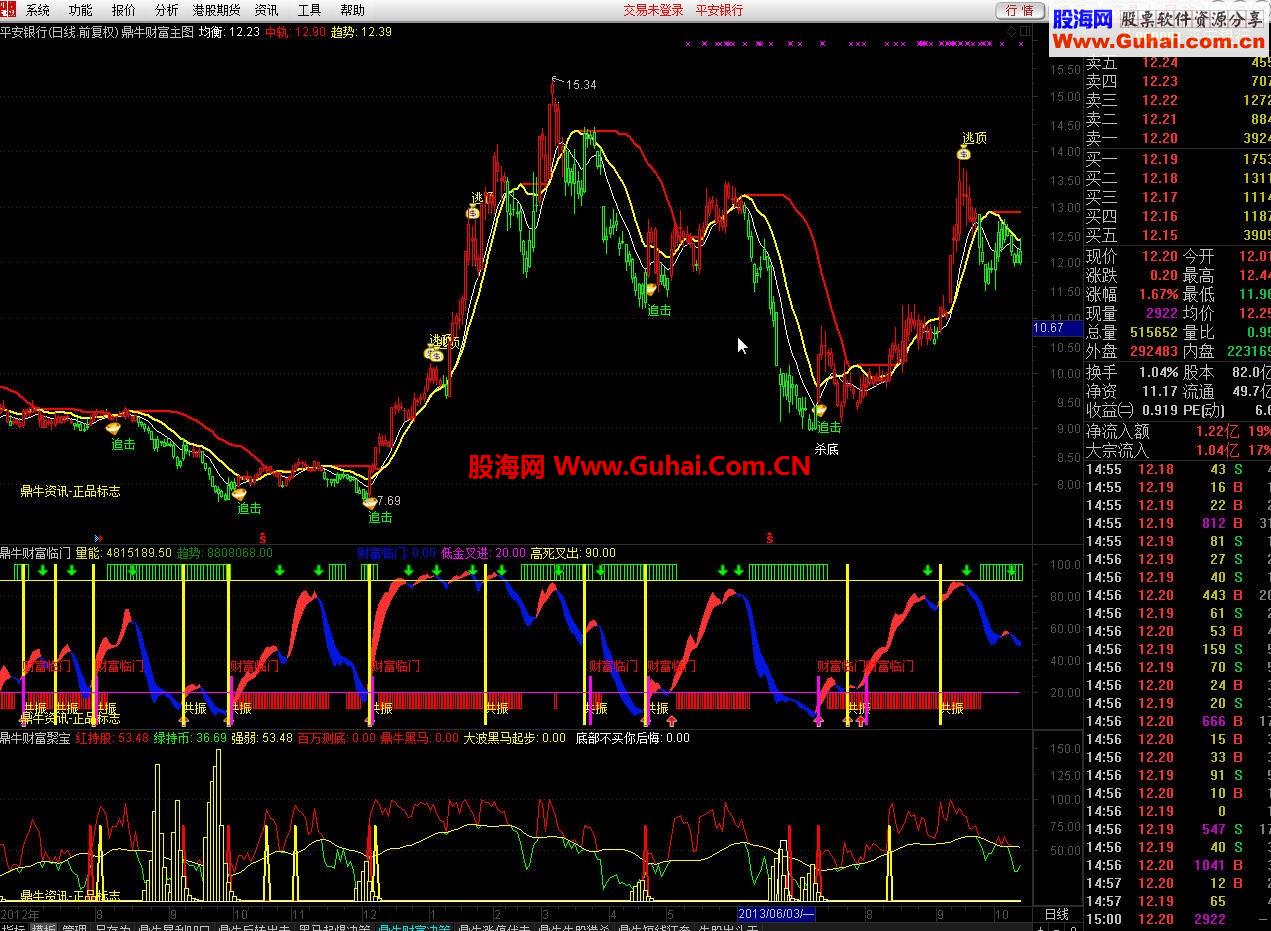Click the gold ingot at the 7.69 low

click(x=370, y=503)
